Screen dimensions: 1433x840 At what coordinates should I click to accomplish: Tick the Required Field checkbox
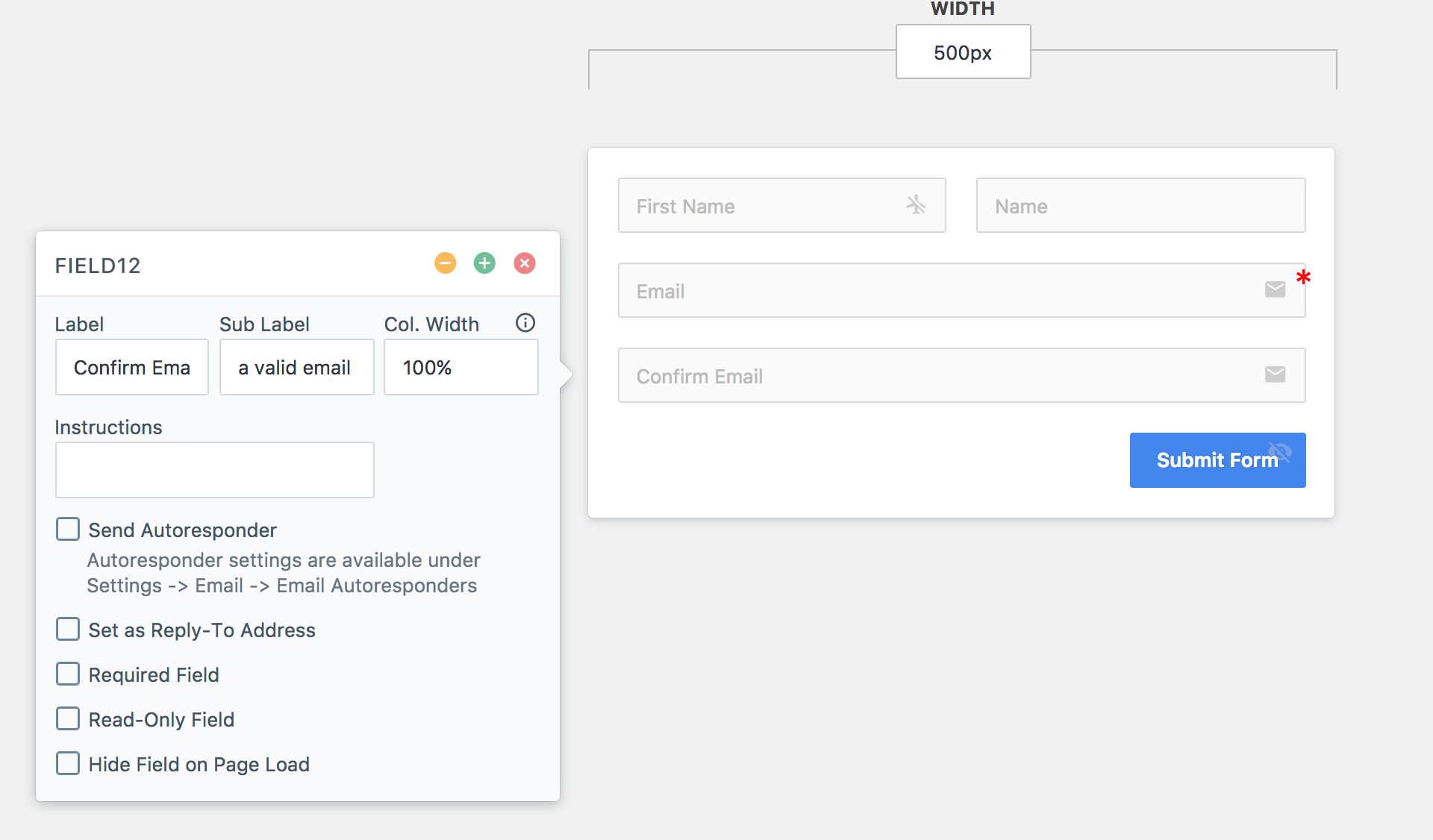(x=68, y=674)
